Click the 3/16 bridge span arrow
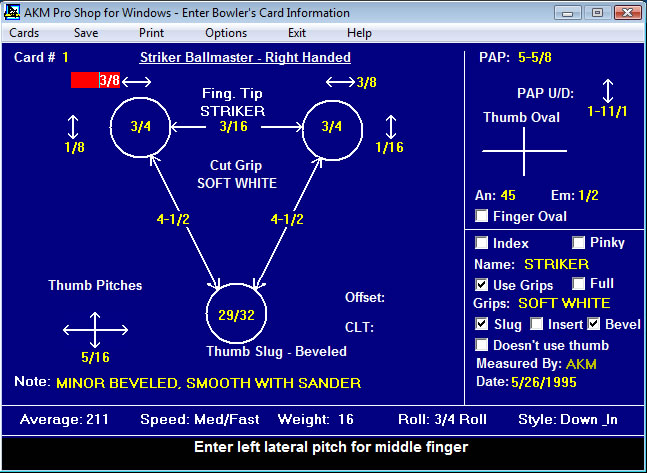 237,127
